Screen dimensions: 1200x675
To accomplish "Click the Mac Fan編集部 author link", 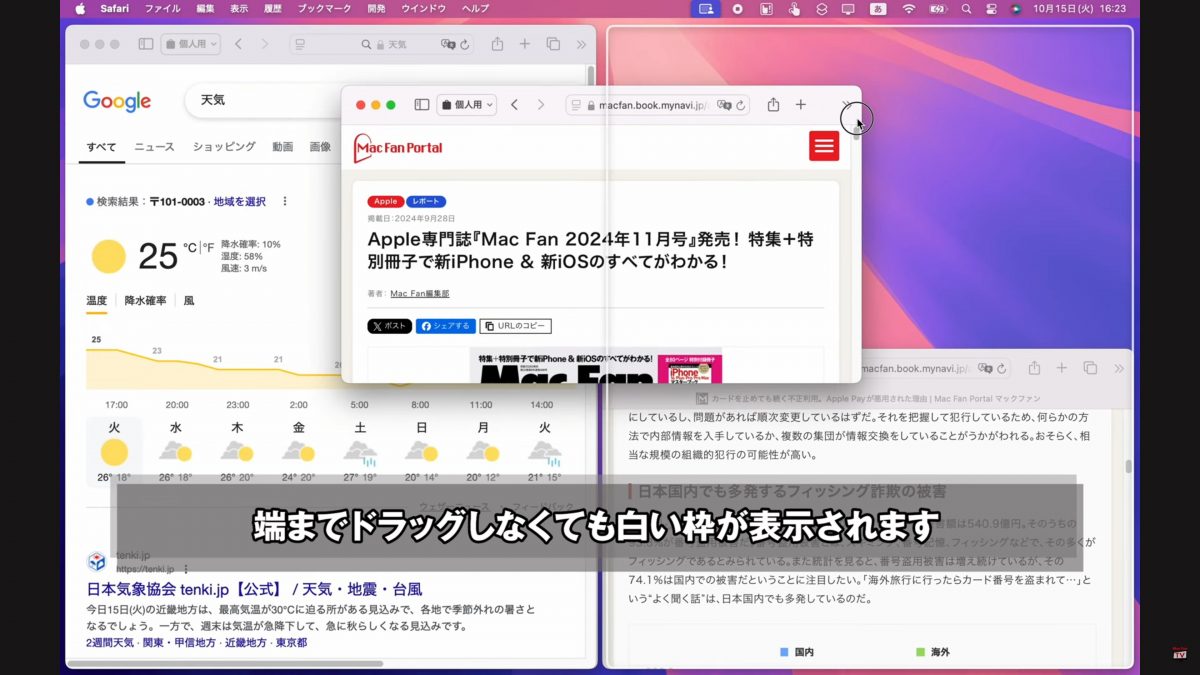I will tap(420, 294).
